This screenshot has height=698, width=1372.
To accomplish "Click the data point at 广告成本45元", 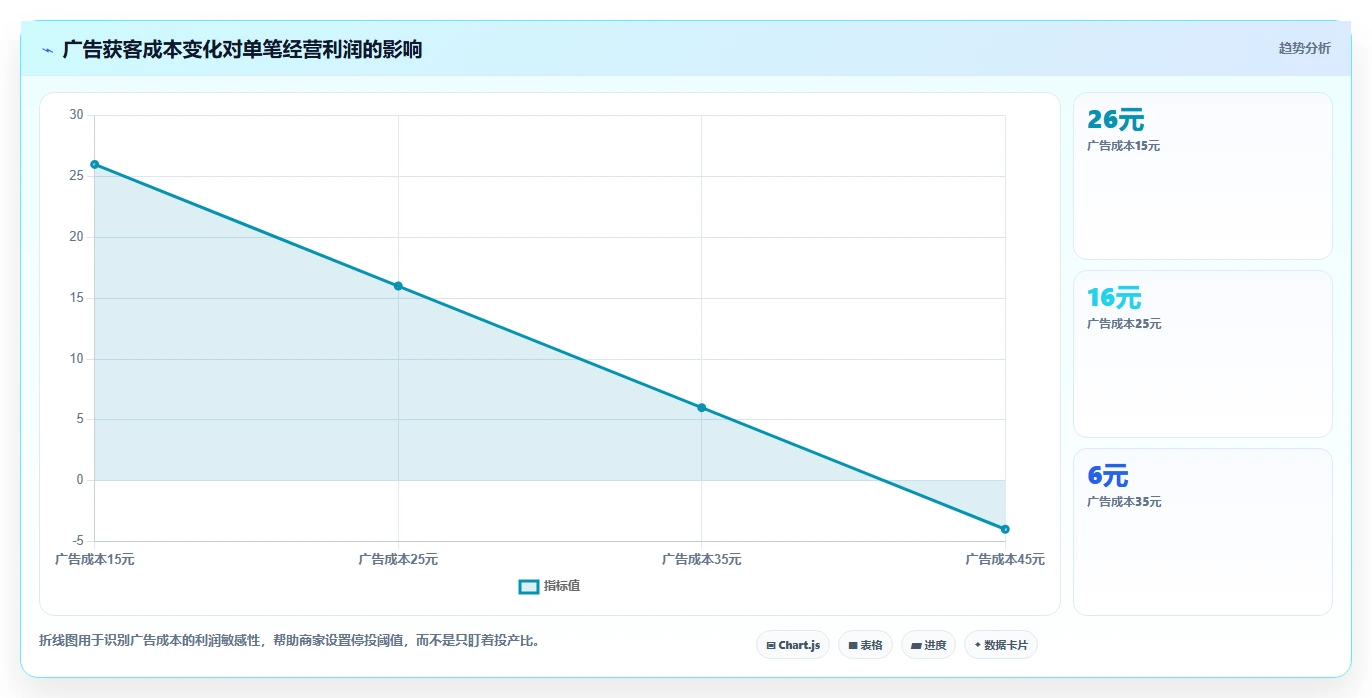I will coord(1005,529).
